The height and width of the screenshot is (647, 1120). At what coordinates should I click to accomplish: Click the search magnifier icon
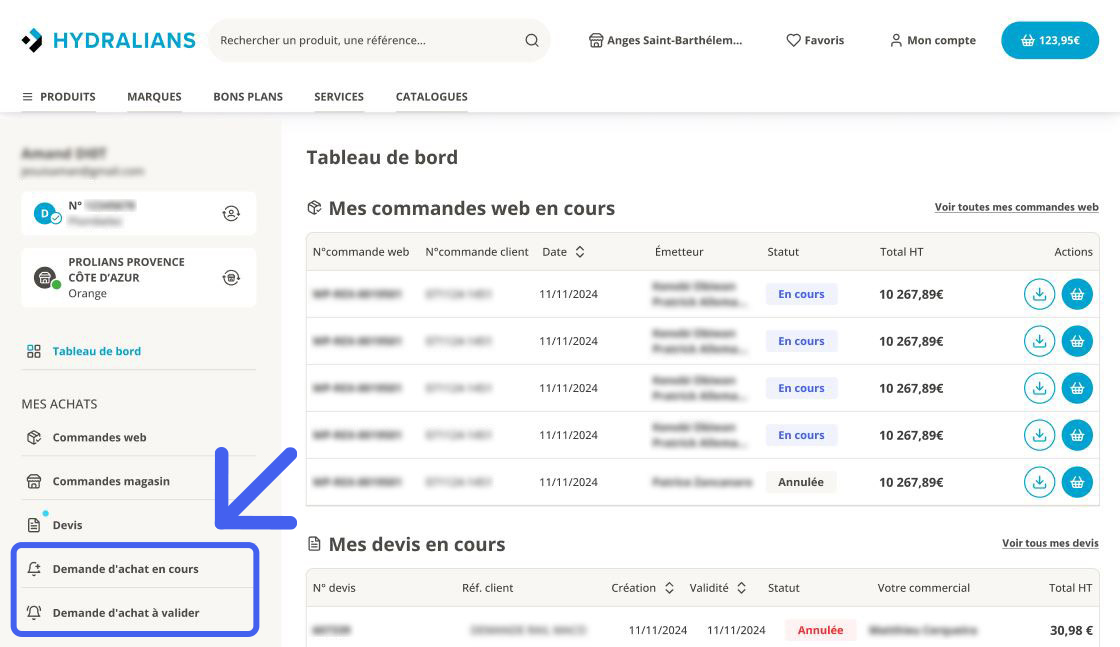[531, 41]
